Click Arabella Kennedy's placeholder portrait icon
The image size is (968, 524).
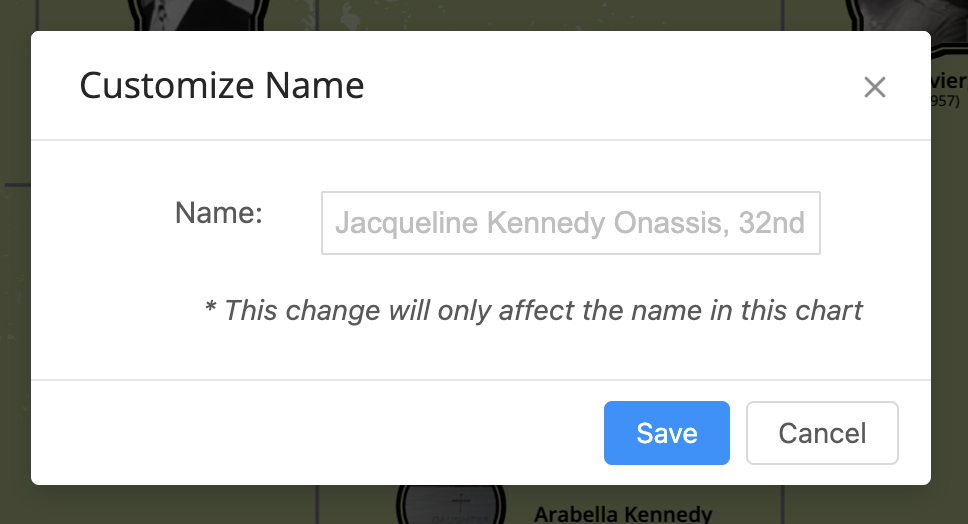click(459, 504)
